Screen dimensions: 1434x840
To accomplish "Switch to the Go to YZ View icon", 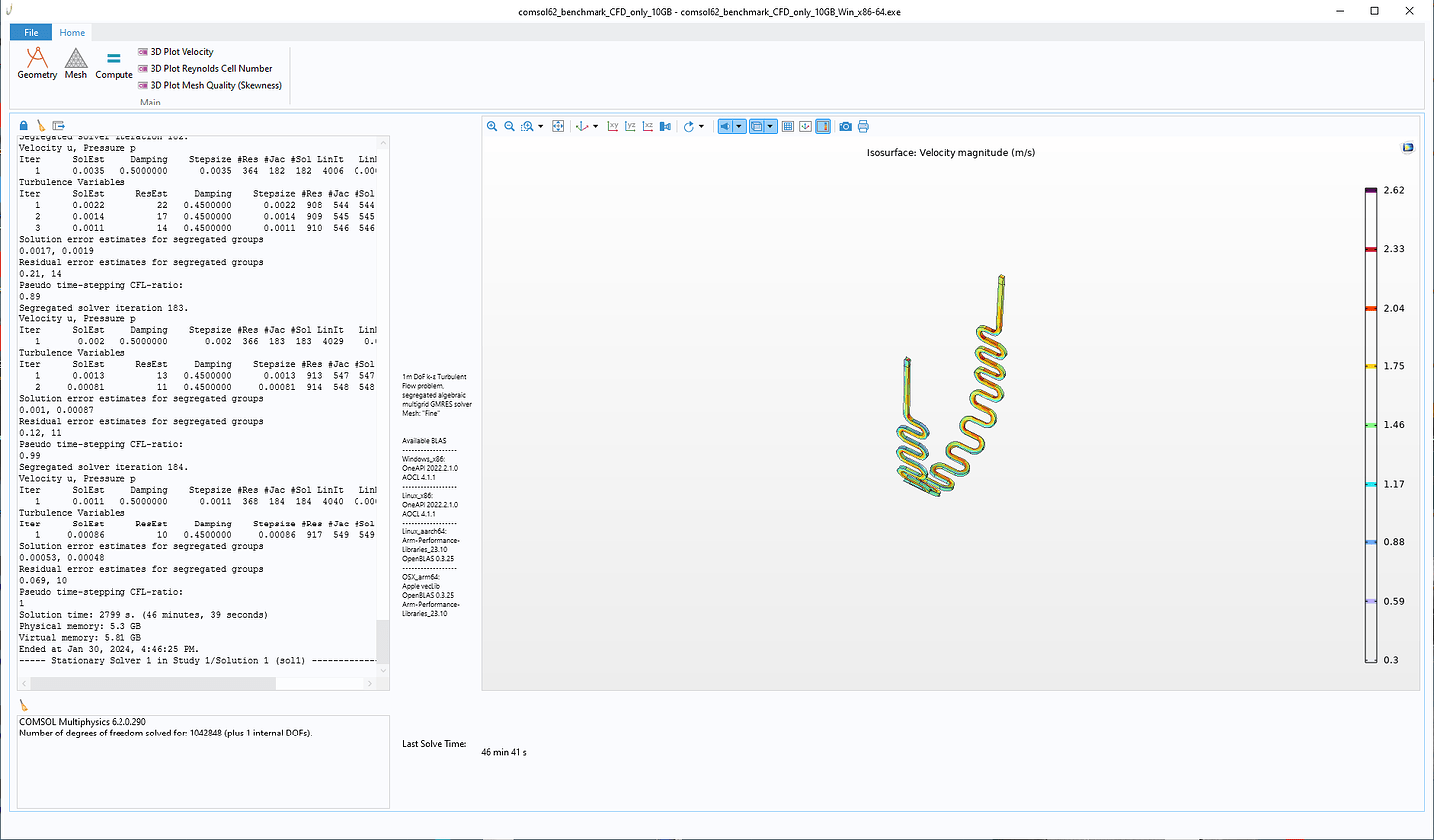I will 630,126.
